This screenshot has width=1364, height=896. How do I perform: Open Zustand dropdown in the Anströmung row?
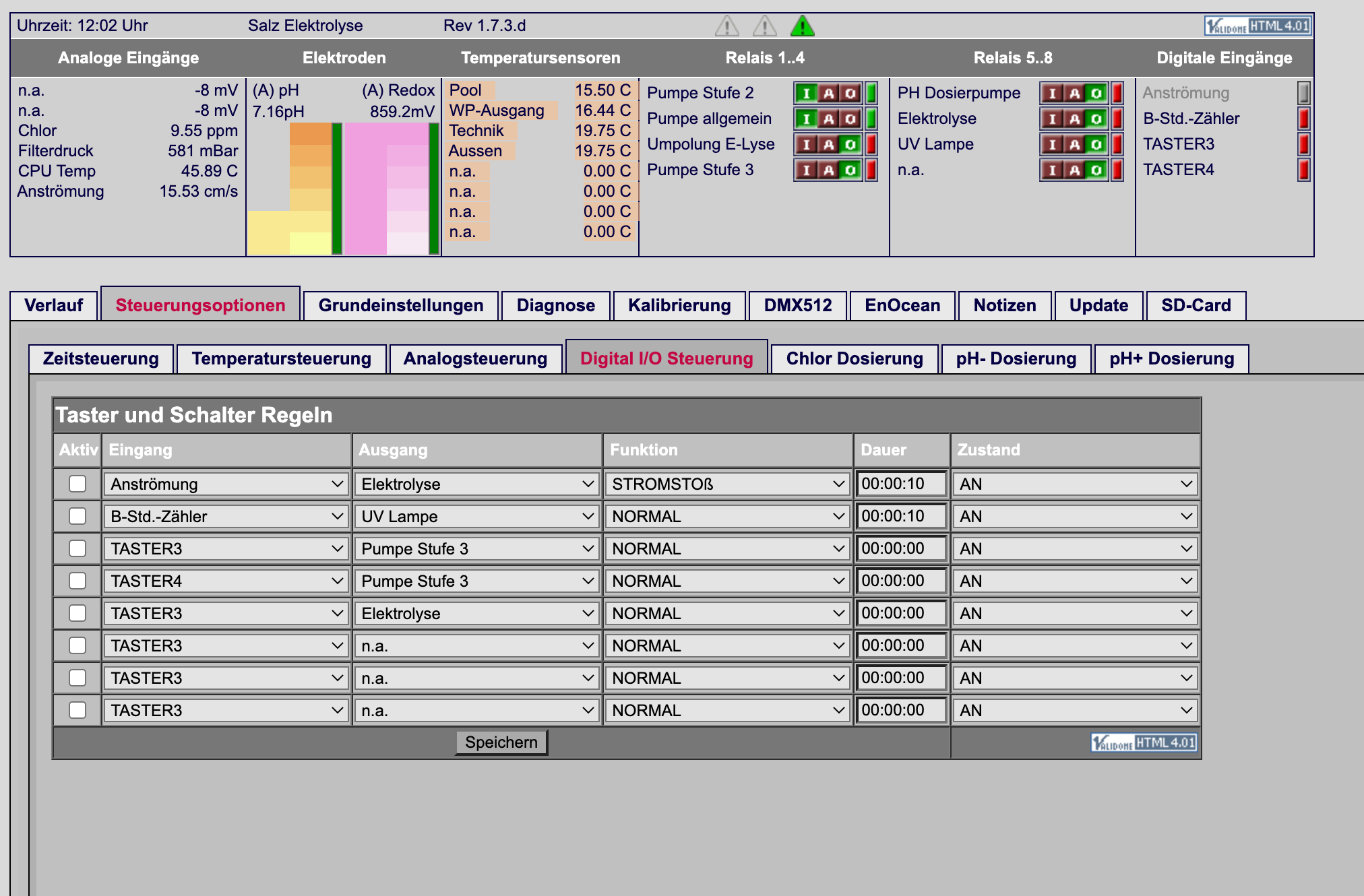click(1075, 484)
